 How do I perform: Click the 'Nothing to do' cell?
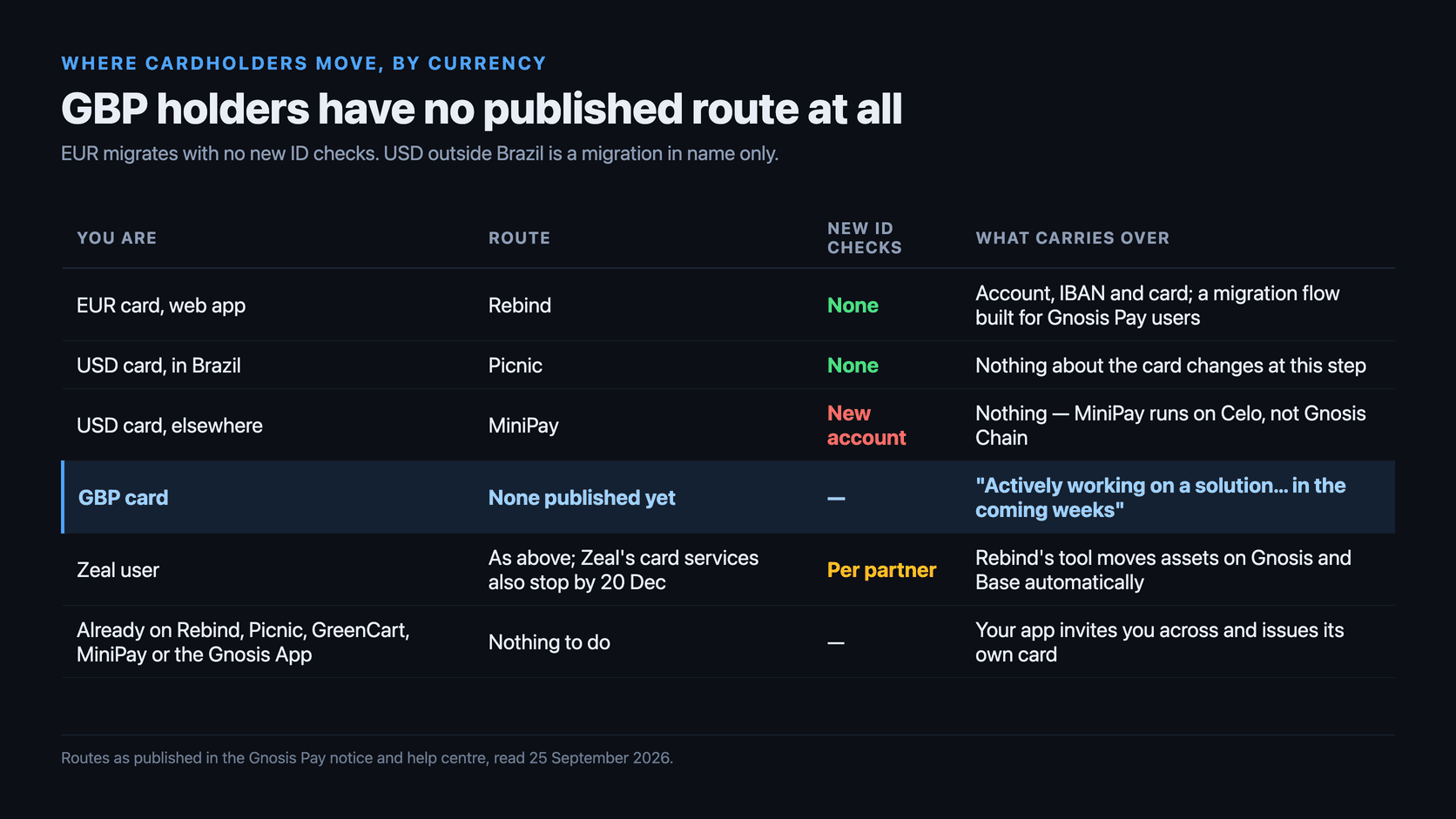coord(549,642)
